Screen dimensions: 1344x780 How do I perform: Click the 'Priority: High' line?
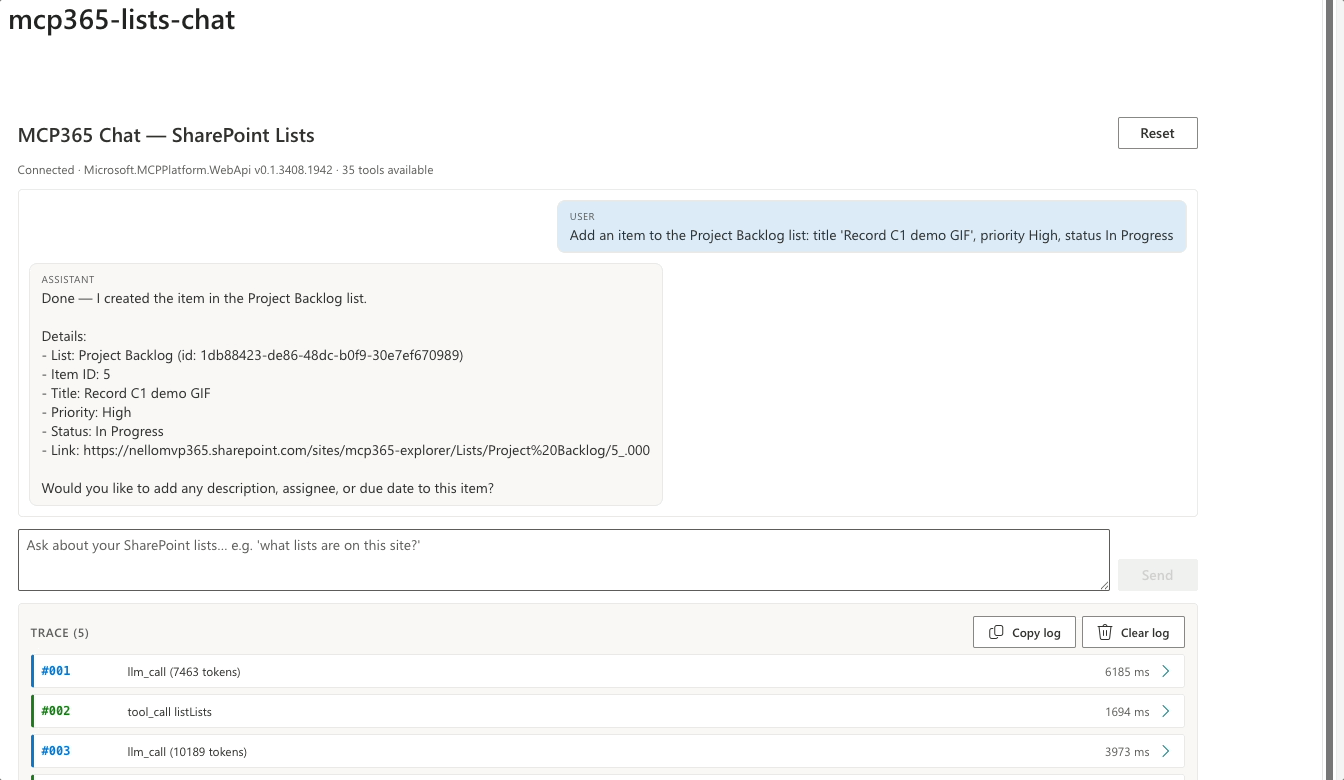coord(86,412)
